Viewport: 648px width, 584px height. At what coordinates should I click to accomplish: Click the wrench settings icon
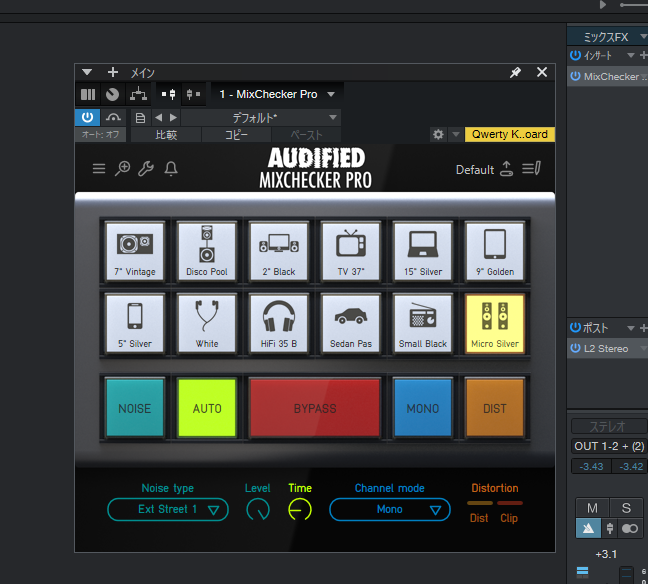[x=146, y=169]
